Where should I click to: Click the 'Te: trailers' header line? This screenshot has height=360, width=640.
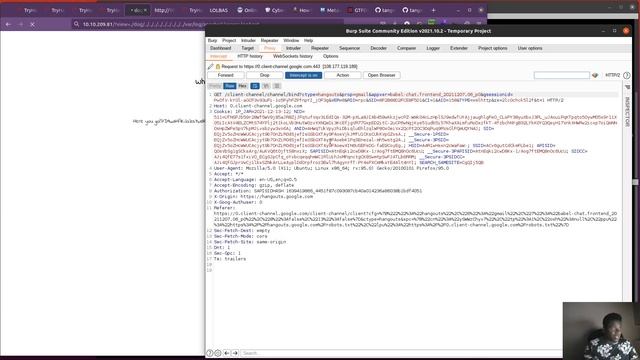point(230,259)
